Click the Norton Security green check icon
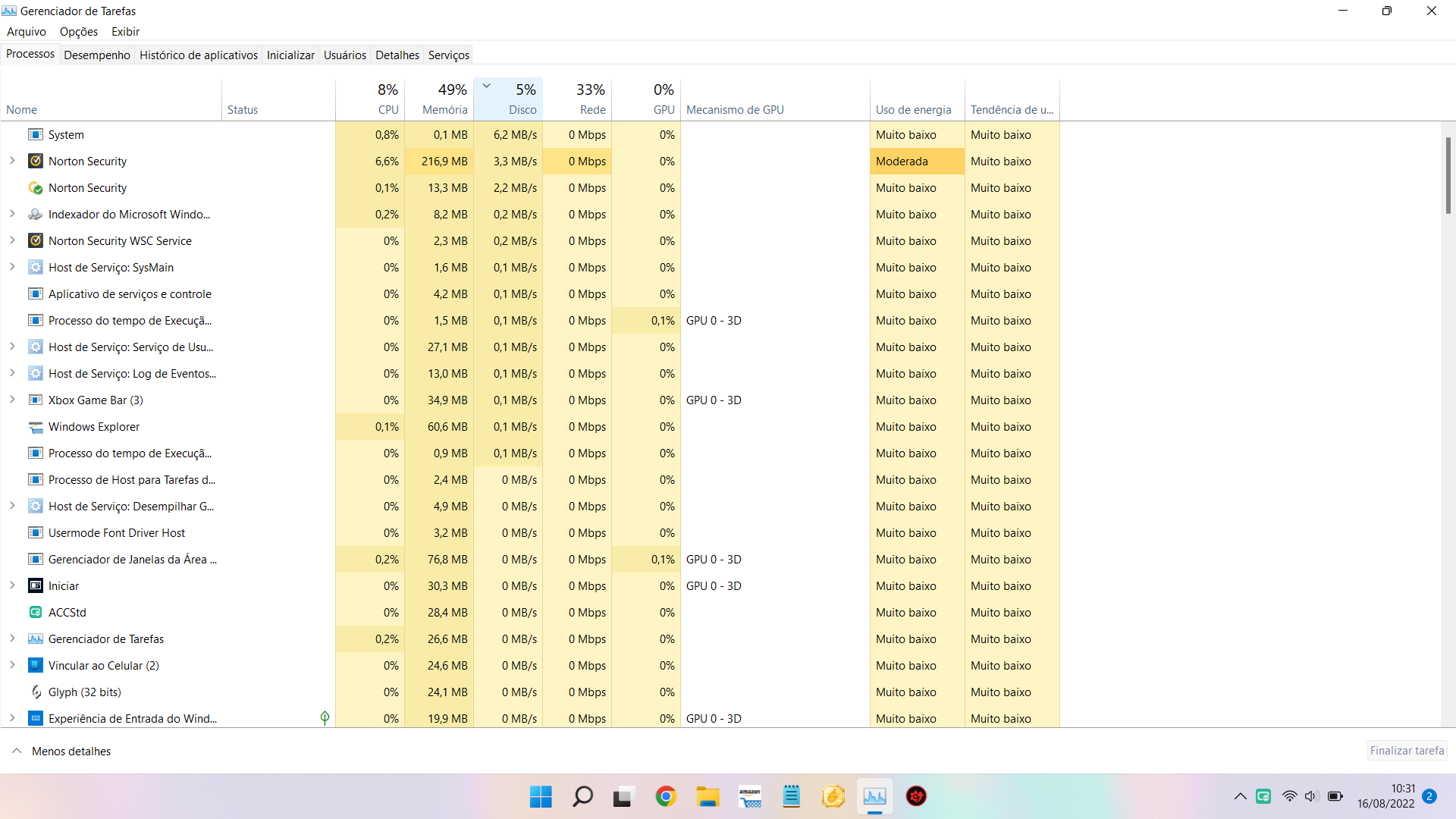Viewport: 1456px width, 819px height. (x=36, y=187)
